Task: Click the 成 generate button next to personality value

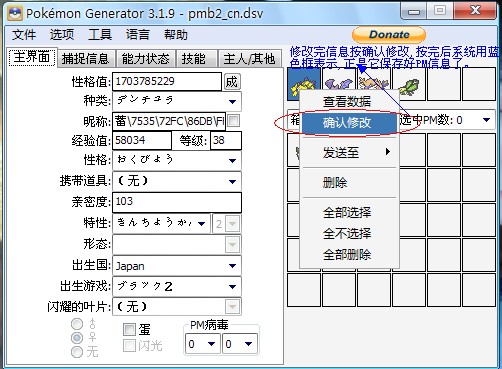Action: (x=232, y=82)
